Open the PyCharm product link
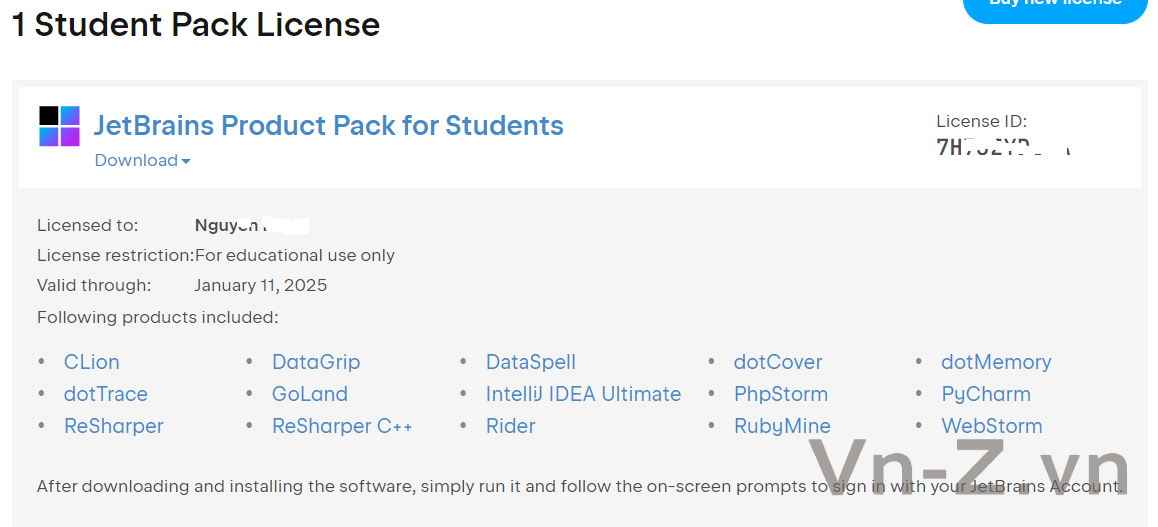The image size is (1158, 527). (x=986, y=394)
